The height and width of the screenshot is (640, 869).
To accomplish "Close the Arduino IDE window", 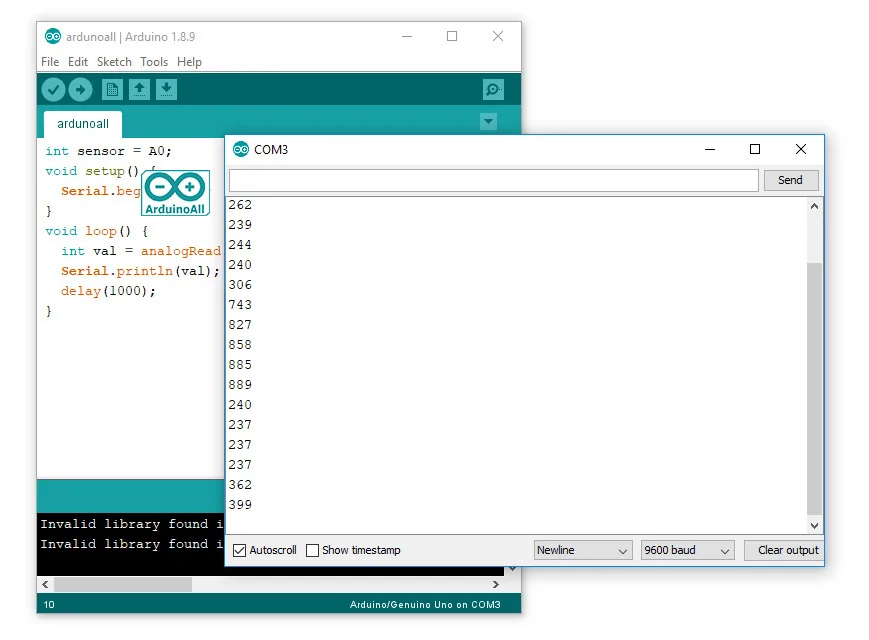I will [498, 37].
